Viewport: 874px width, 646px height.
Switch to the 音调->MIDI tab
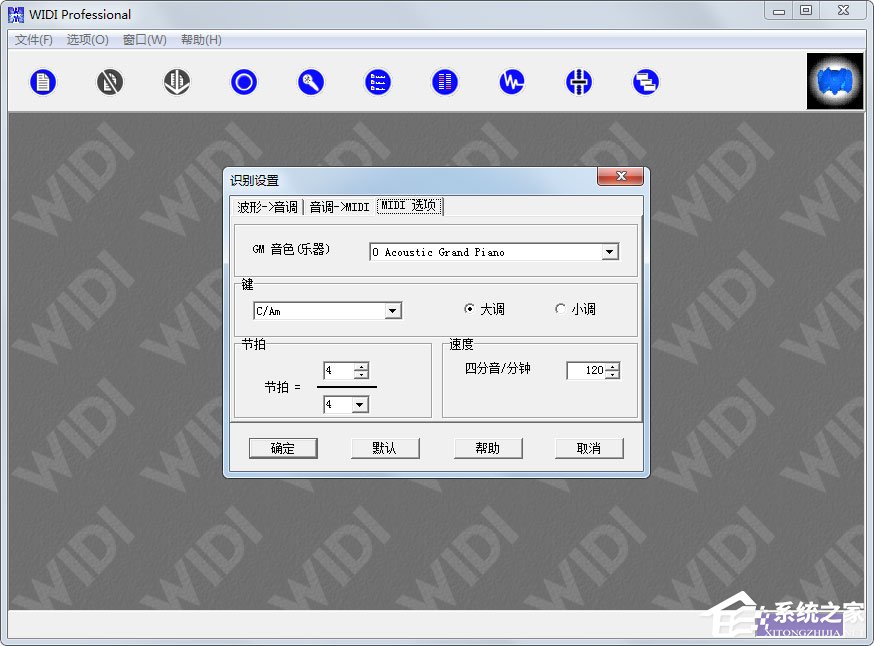(x=339, y=207)
